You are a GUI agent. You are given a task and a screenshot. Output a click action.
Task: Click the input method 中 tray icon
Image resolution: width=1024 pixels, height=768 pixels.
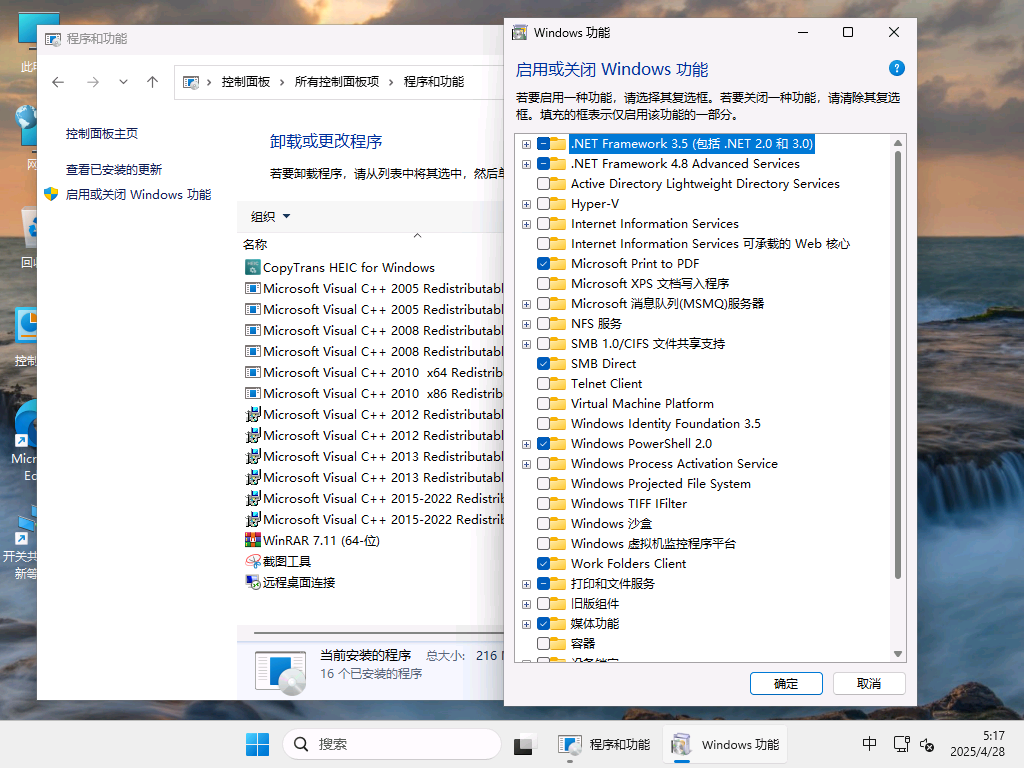869,744
